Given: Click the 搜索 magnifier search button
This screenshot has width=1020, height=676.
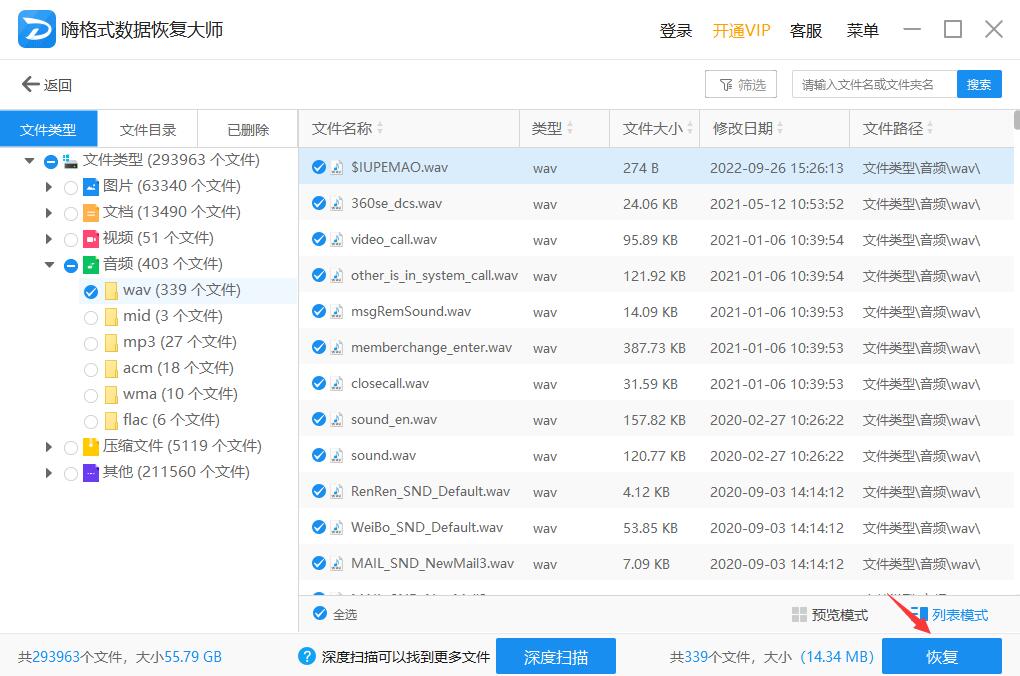Looking at the screenshot, I should (x=978, y=84).
